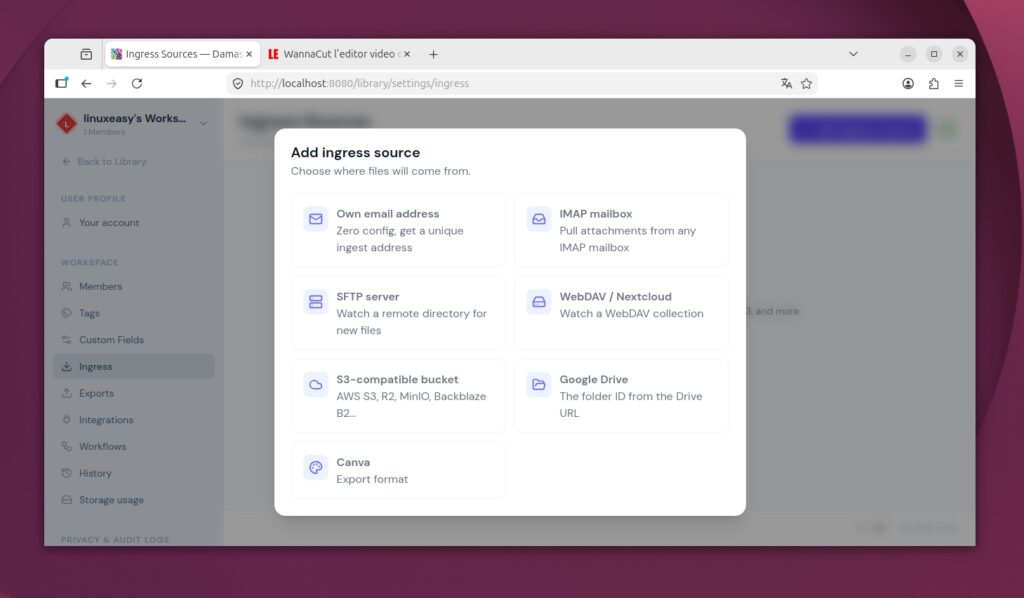Screen dimensions: 1024x598
Task: Click the Ingress download icon
Action: pos(67,366)
